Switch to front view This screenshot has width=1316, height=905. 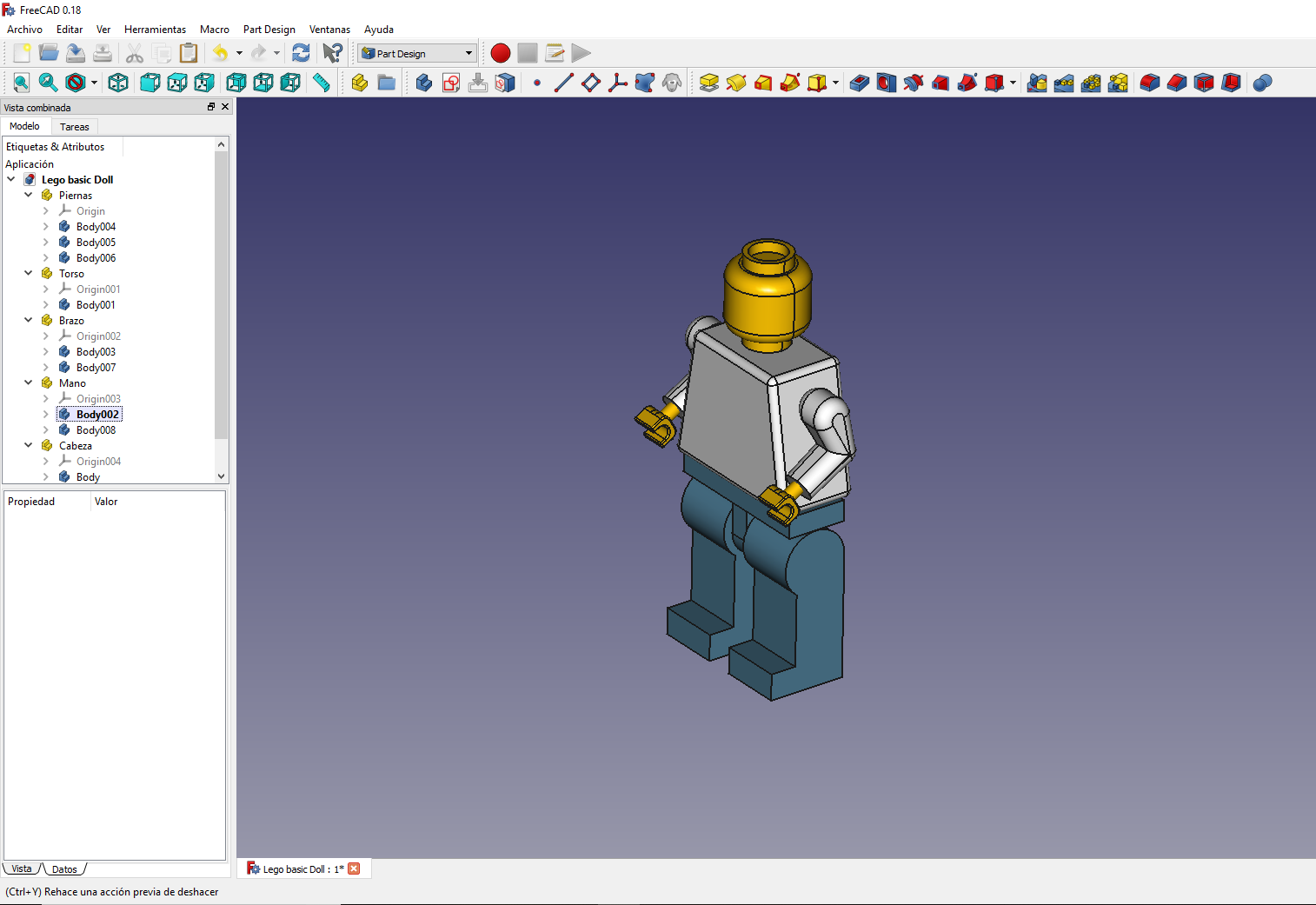pyautogui.click(x=150, y=83)
